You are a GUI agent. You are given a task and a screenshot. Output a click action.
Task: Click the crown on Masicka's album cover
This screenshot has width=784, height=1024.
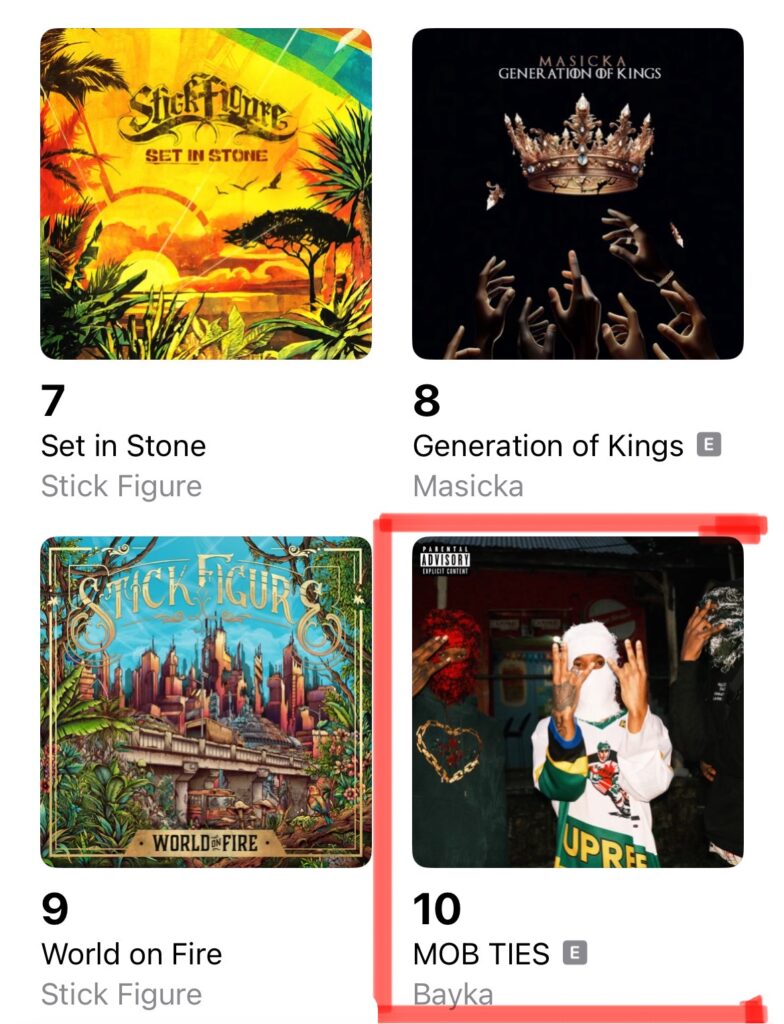580,145
